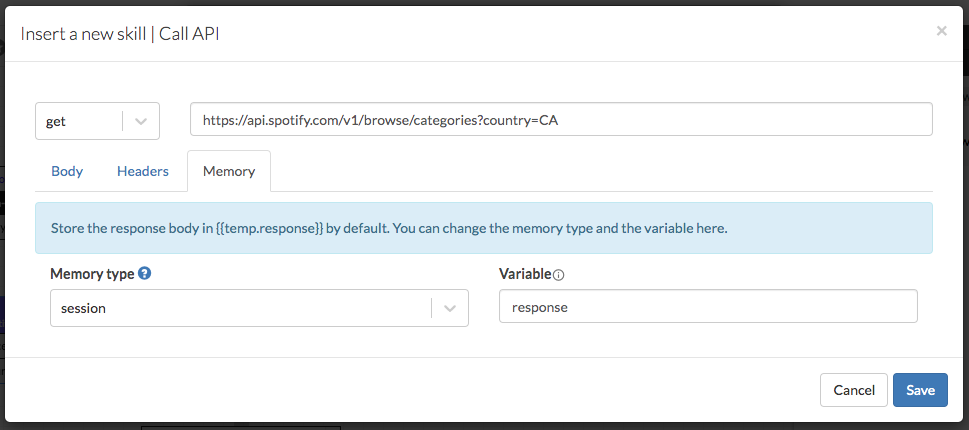The width and height of the screenshot is (969, 430).
Task: Switch to the Body tab
Action: point(67,171)
